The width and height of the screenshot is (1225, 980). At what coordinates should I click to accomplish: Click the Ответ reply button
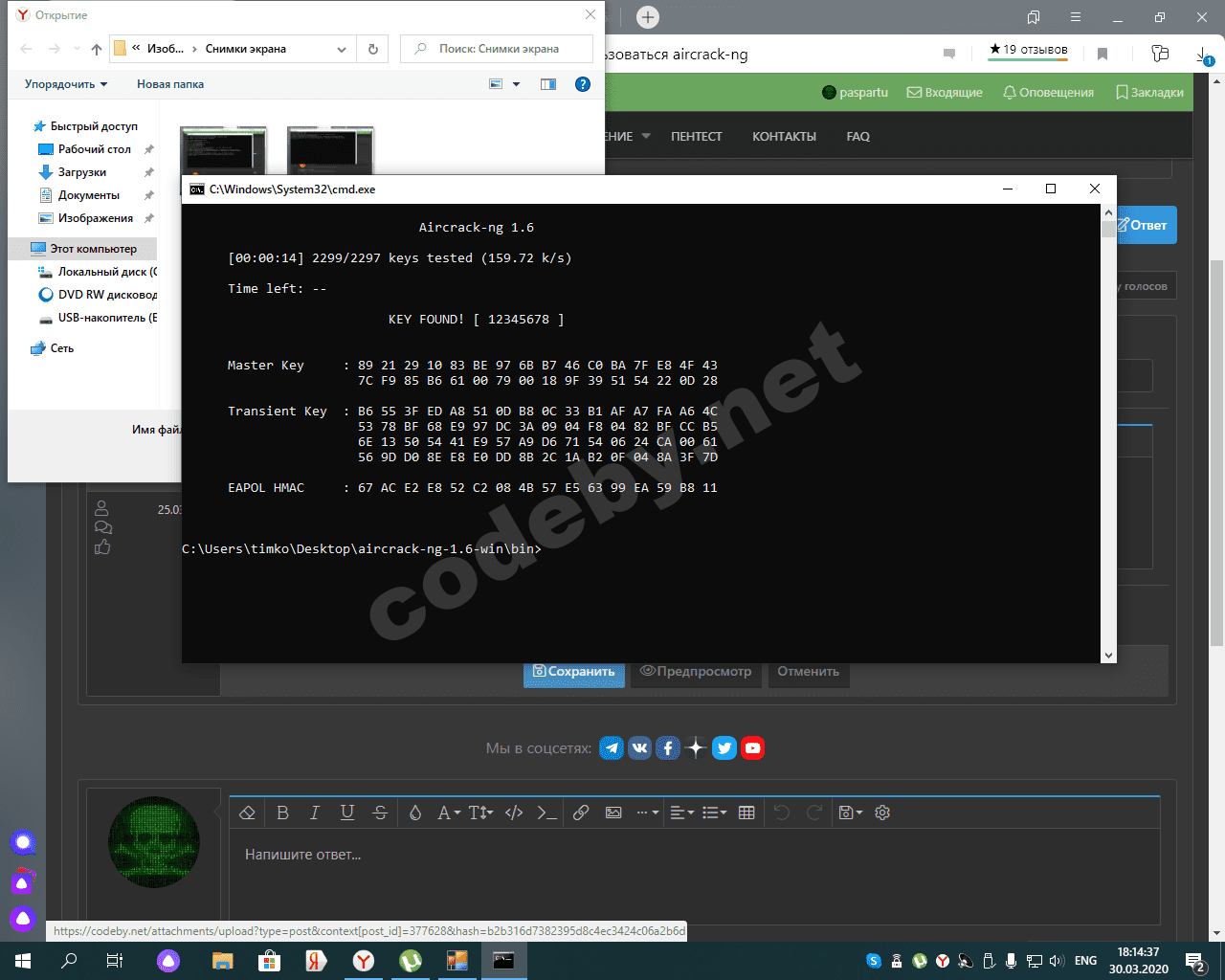[1147, 226]
